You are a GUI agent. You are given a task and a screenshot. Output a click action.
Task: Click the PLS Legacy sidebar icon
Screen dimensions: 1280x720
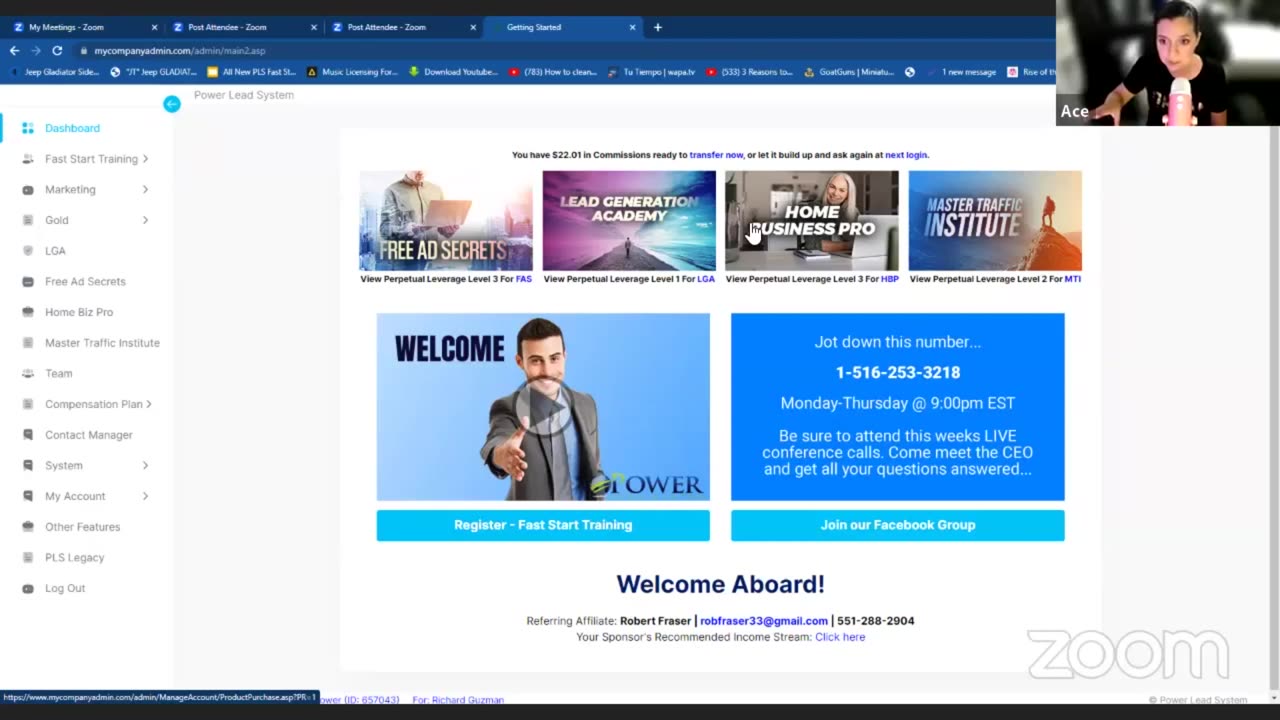pyautogui.click(x=28, y=558)
